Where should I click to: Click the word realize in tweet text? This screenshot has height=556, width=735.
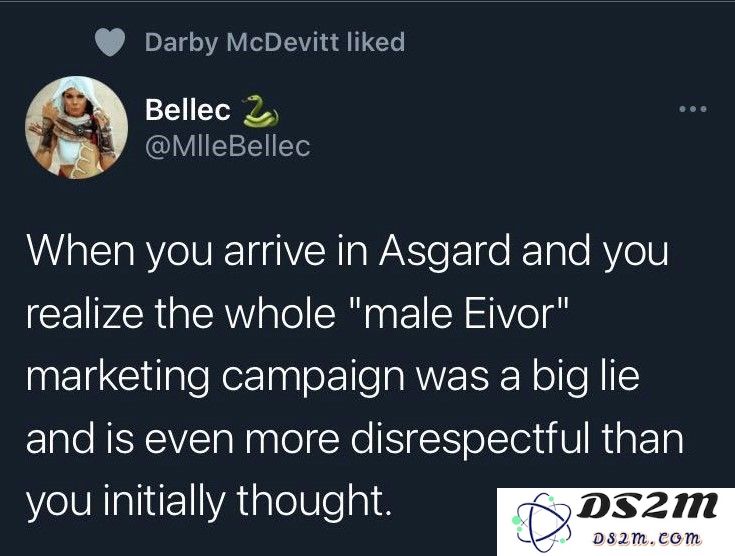coord(85,314)
